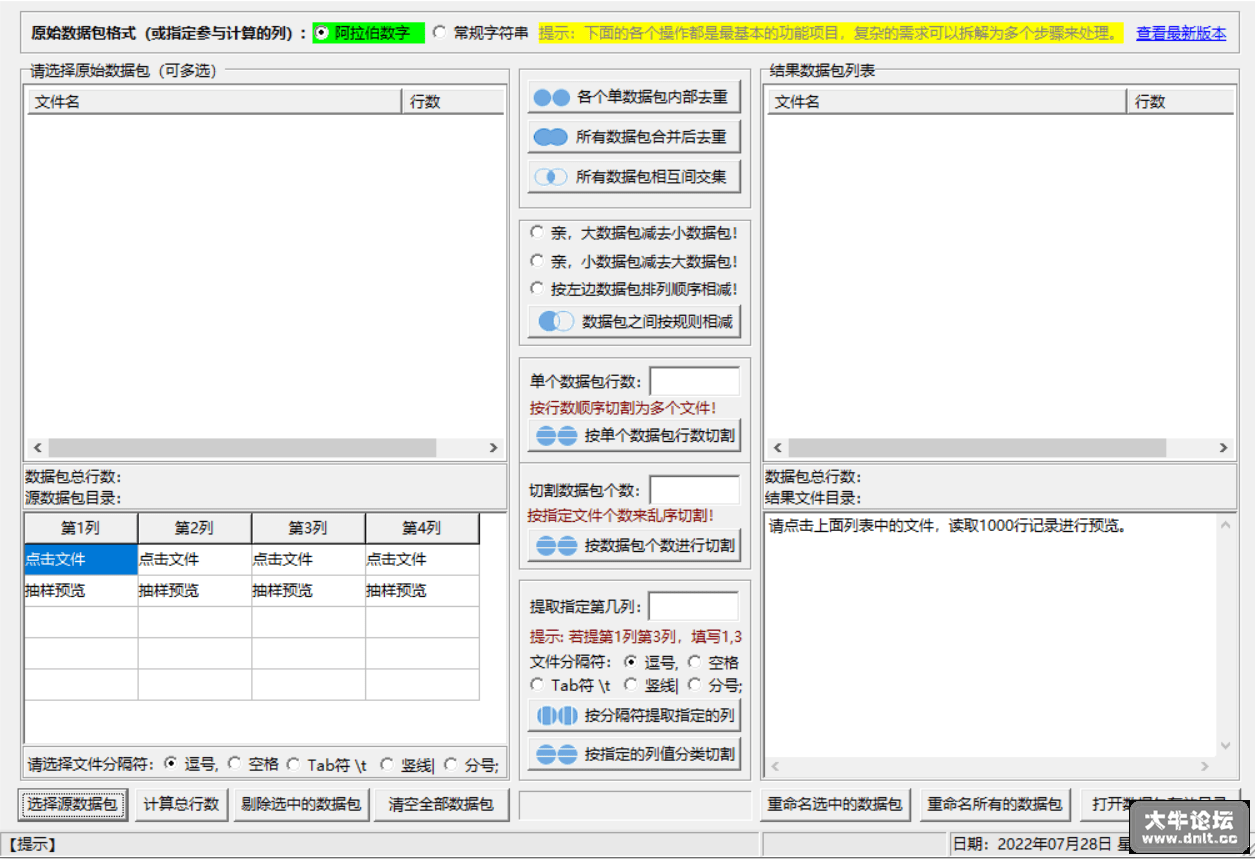Click 重命名选中的数据包 button

tap(835, 804)
